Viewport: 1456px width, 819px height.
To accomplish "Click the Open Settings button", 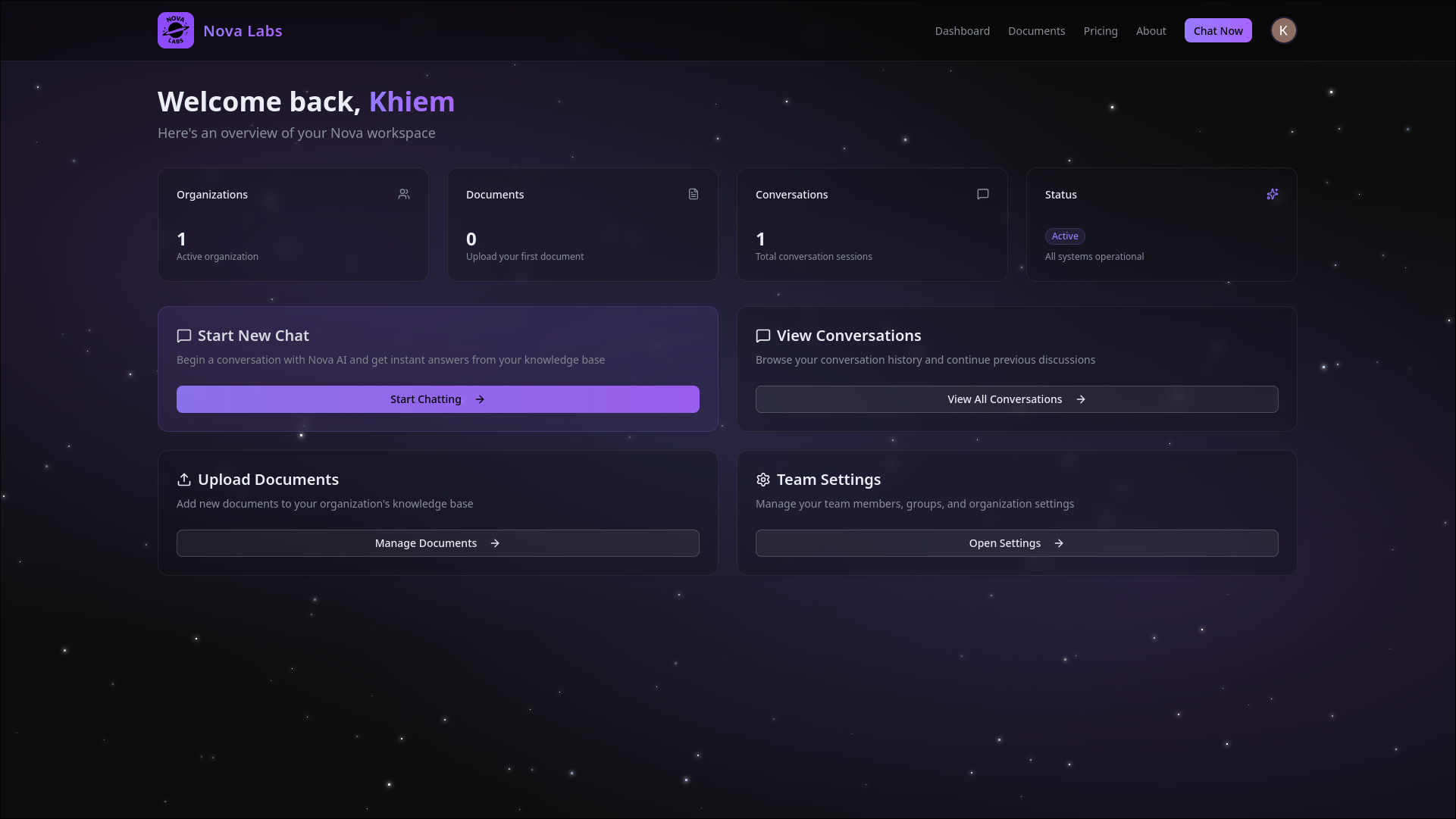I will click(1016, 543).
